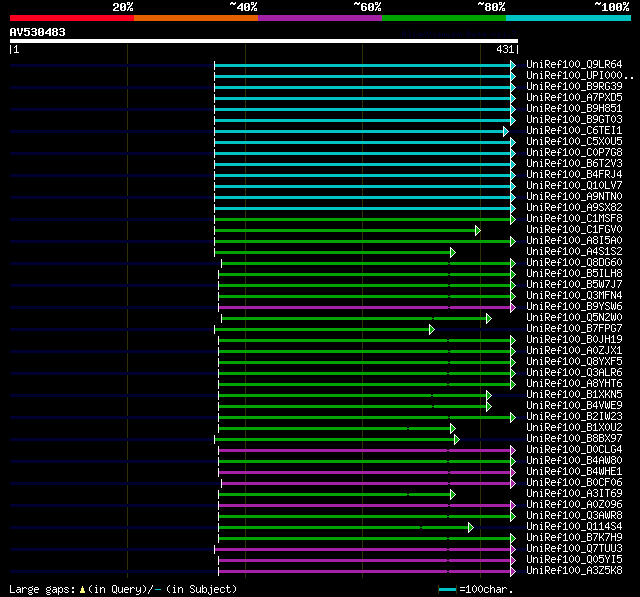This screenshot has width=640, height=597.
Task: Open the UniRef100_A4S1S2 hit
Action: click(574, 252)
